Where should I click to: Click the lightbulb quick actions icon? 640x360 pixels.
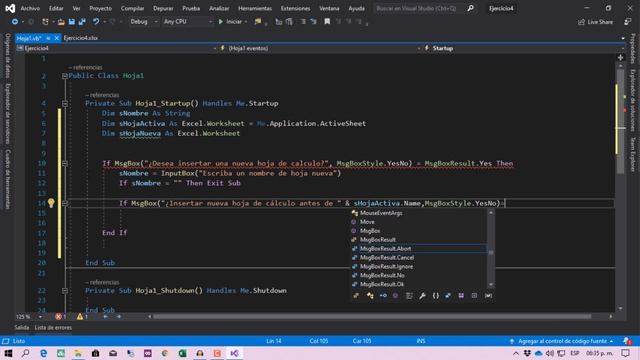pyautogui.click(x=51, y=203)
